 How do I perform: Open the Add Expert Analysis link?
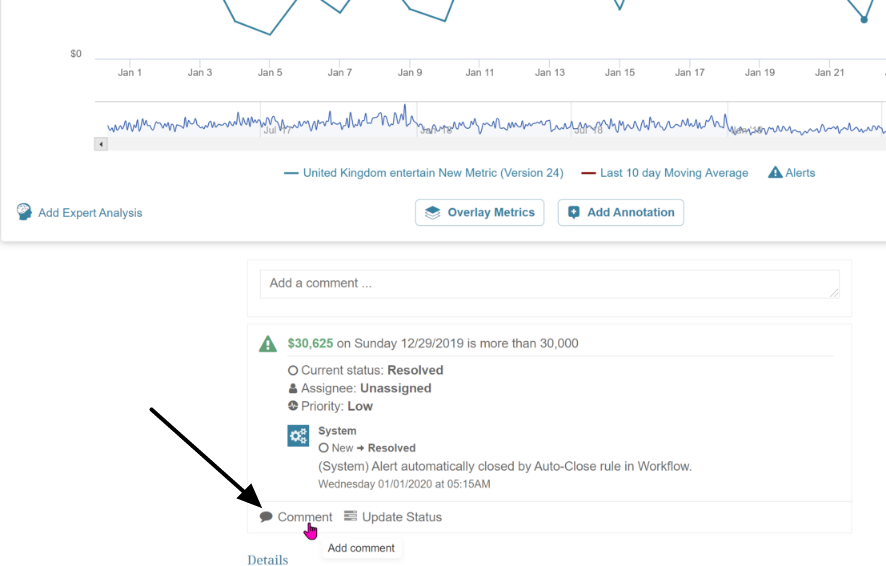tap(90, 212)
